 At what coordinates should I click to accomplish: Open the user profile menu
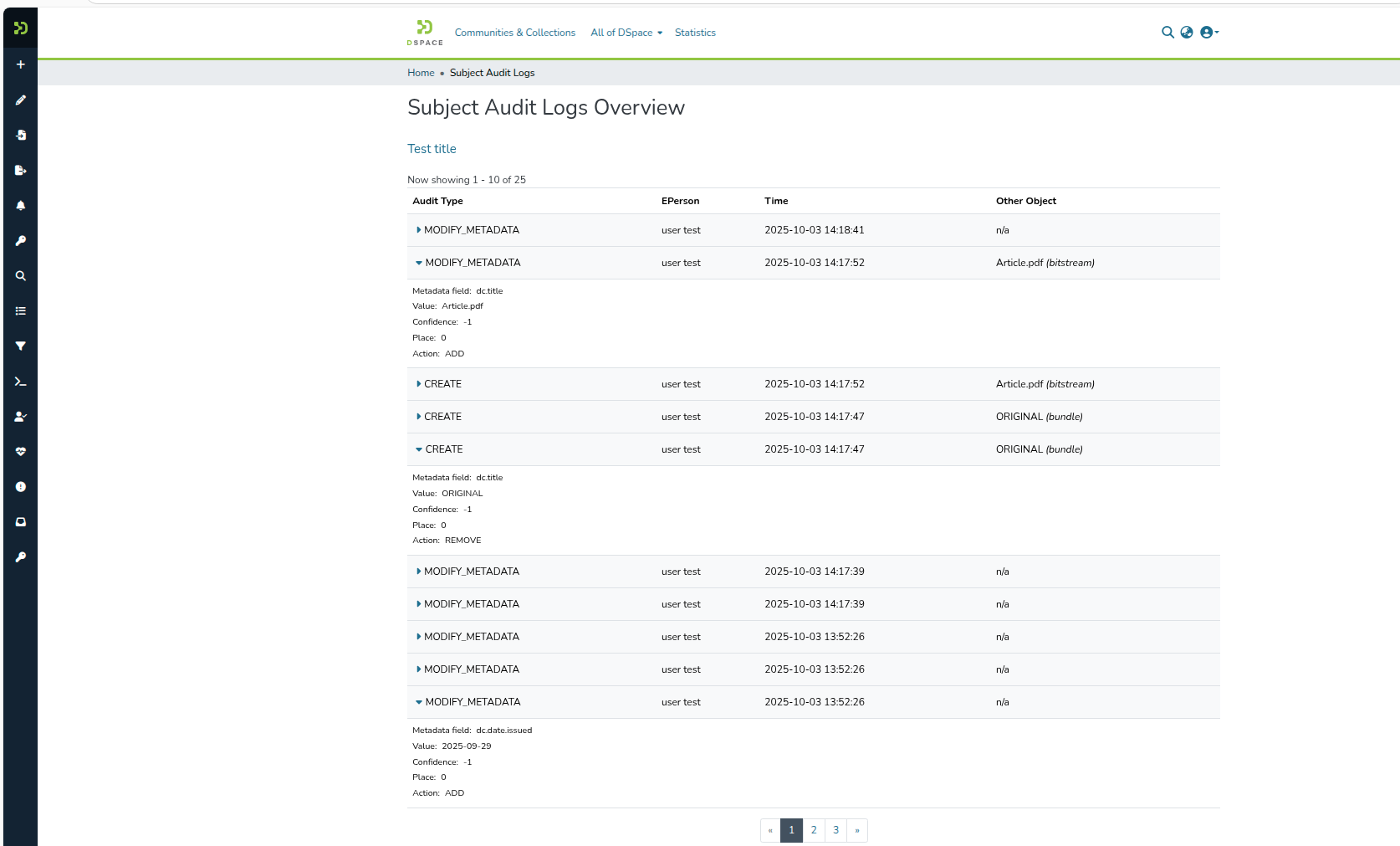point(1209,33)
